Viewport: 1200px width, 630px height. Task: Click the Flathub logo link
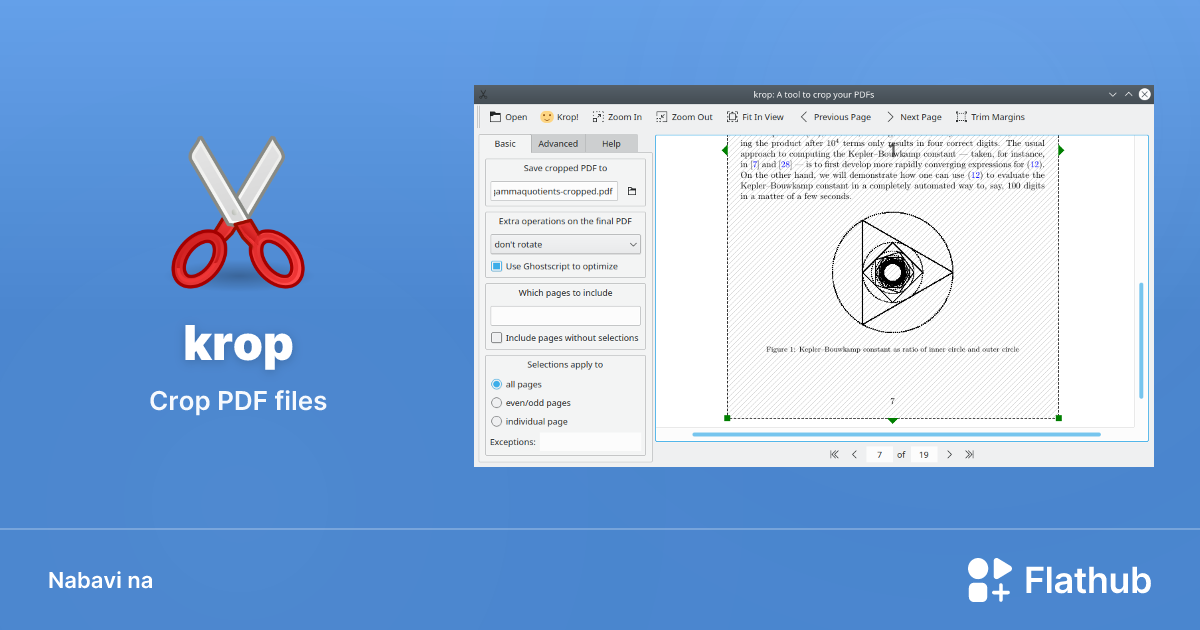tap(1059, 580)
